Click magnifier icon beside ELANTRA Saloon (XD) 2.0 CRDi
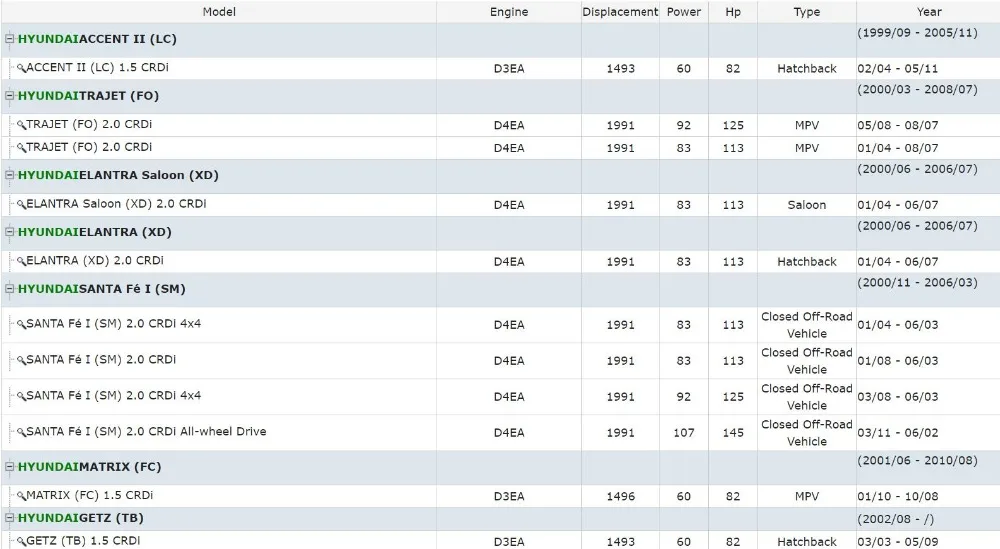 click(21, 204)
